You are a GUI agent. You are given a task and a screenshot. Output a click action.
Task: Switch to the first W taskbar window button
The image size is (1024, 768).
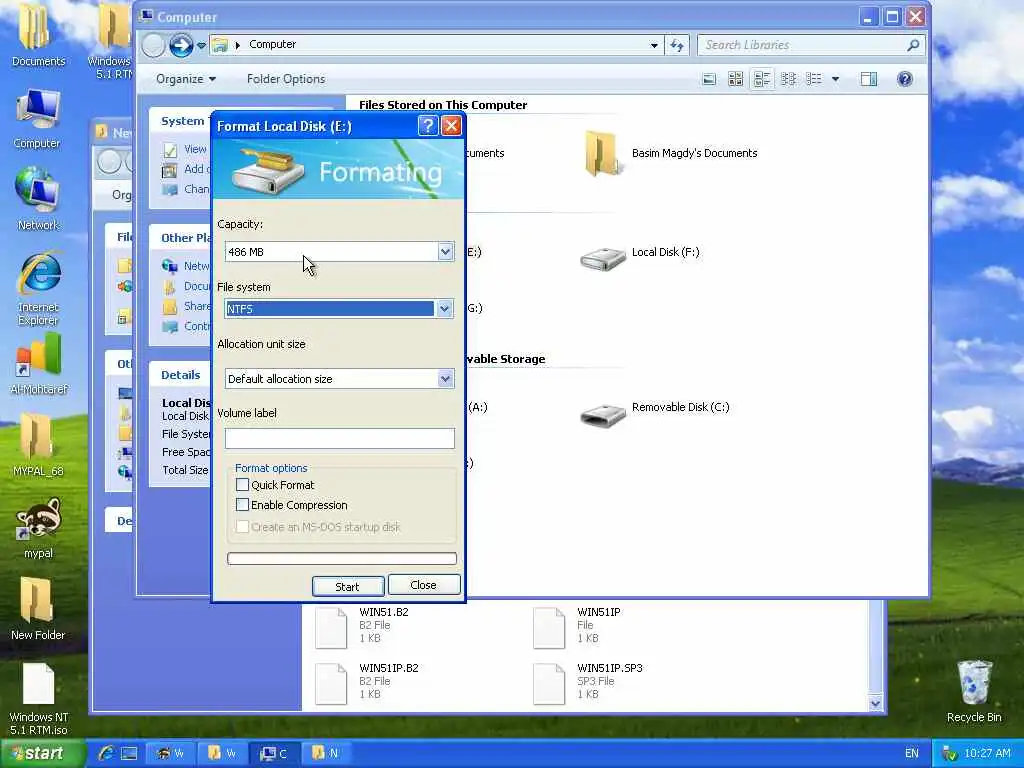click(170, 753)
